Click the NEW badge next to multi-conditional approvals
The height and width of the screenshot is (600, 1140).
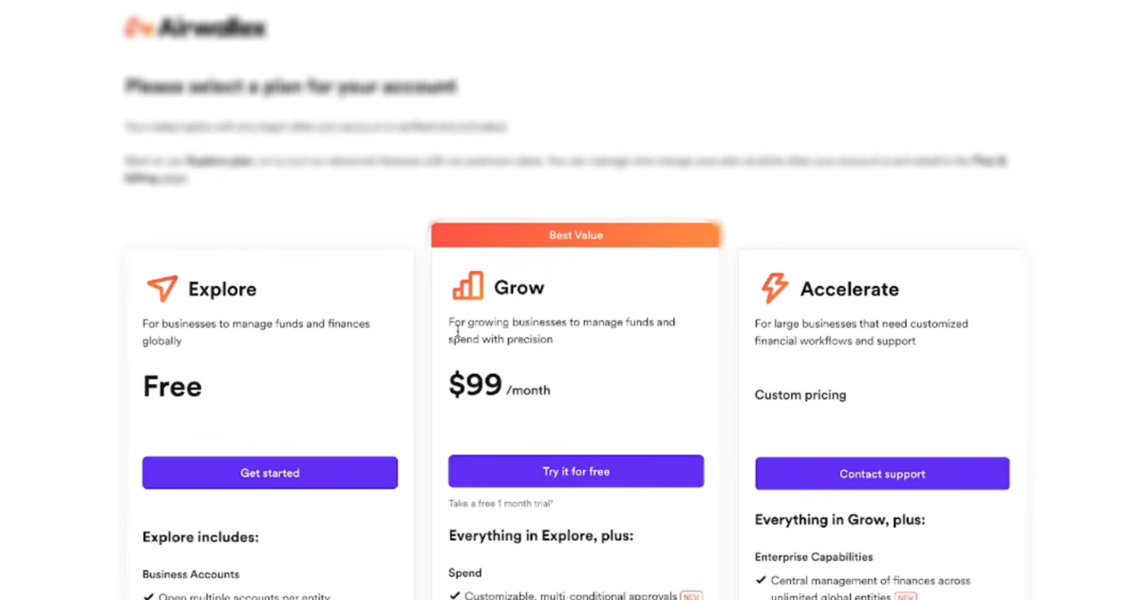pyautogui.click(x=691, y=596)
